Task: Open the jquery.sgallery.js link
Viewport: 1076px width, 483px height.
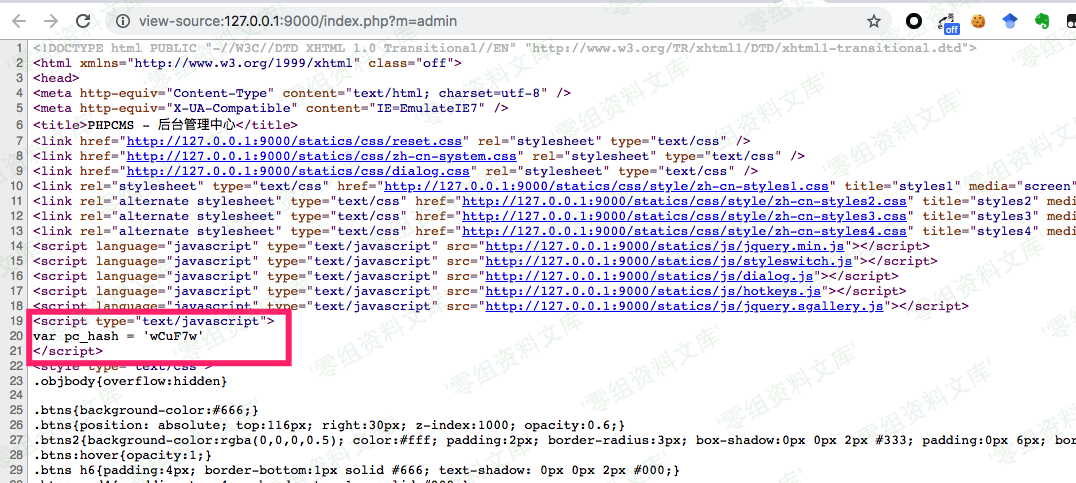Action: (685, 306)
